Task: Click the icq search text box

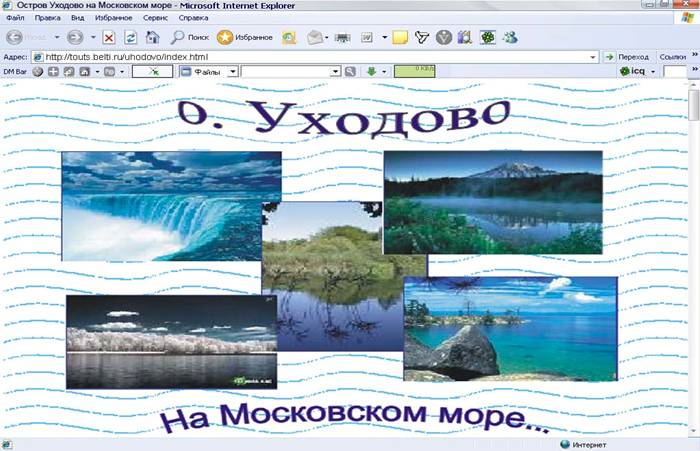Action: click(675, 71)
